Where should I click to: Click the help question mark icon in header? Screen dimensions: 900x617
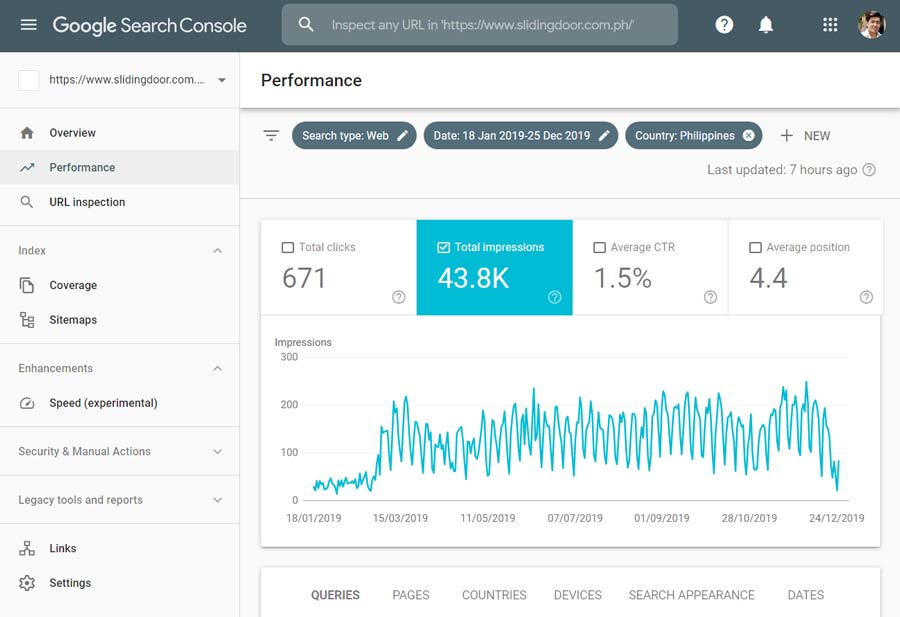tap(724, 25)
